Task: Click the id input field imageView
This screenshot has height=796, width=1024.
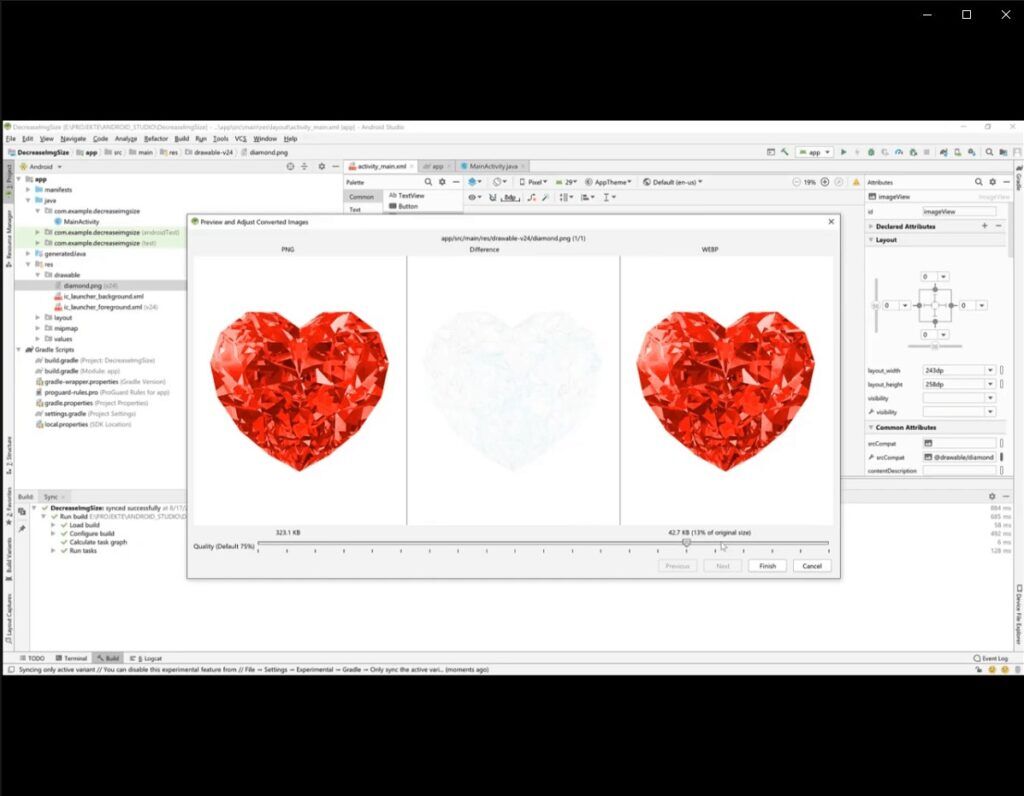Action: pyautogui.click(x=959, y=212)
